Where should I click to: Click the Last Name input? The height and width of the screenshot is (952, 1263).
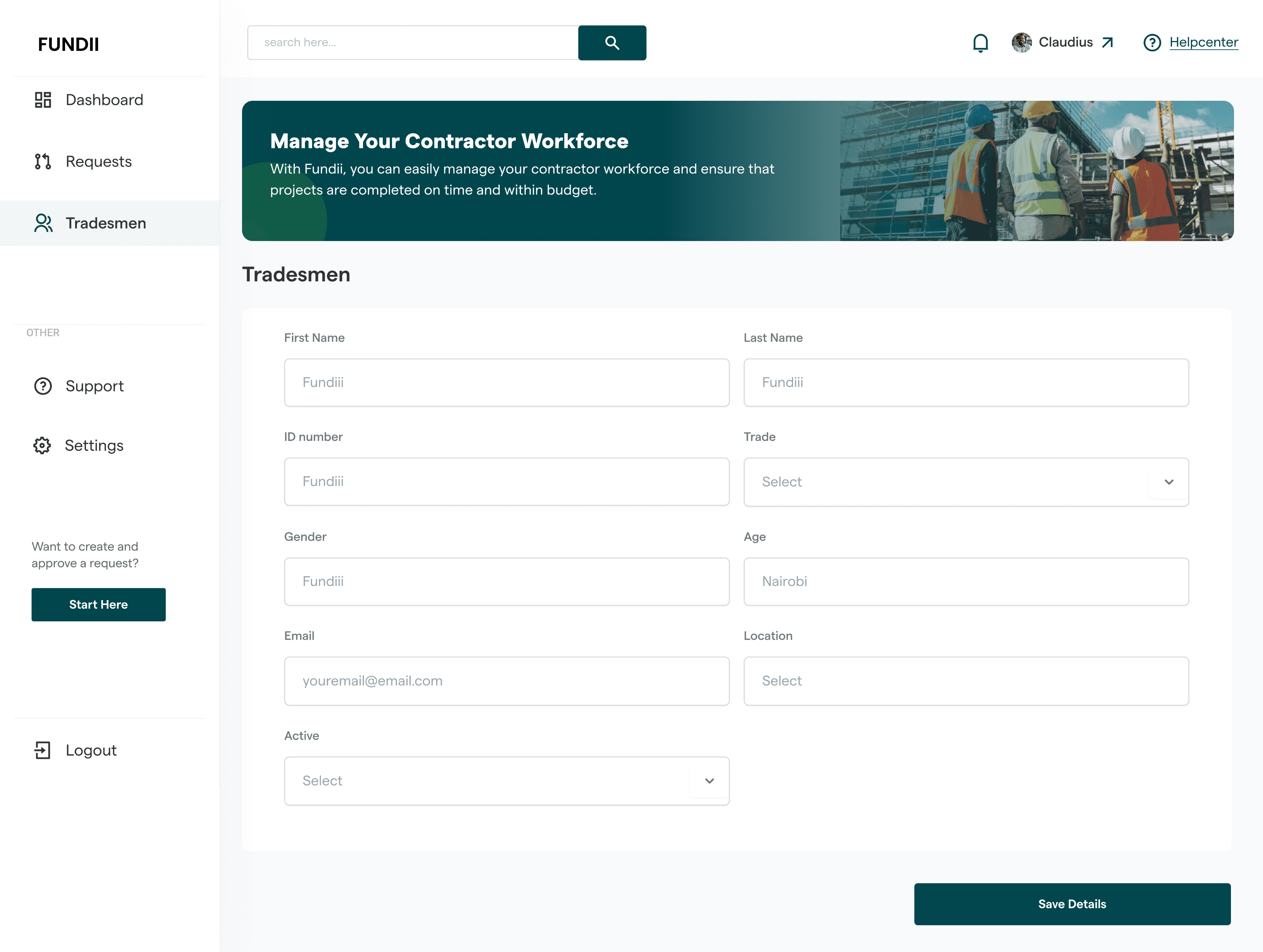(x=966, y=382)
